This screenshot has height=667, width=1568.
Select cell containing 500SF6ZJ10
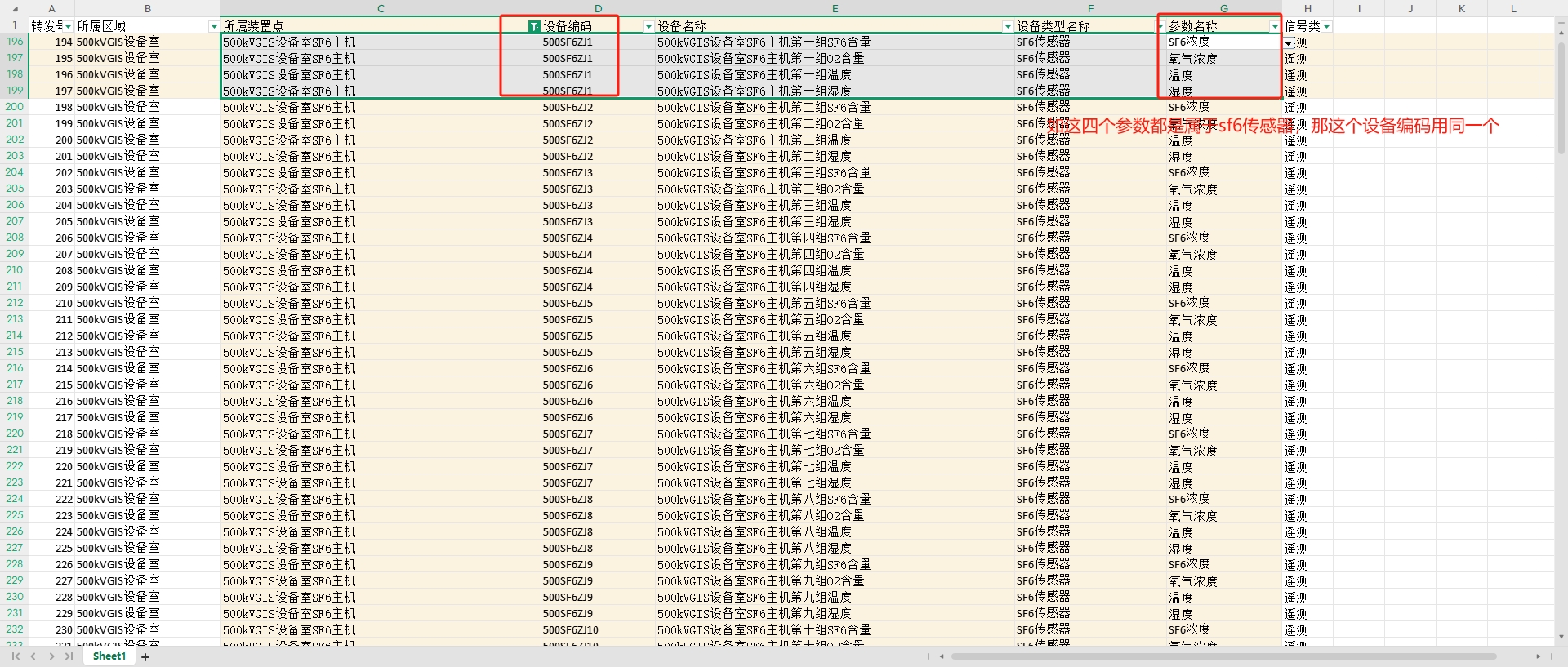coord(570,630)
